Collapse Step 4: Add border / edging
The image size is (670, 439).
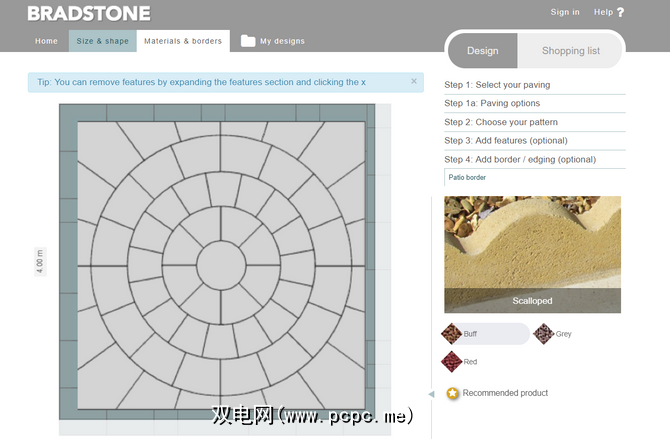pyautogui.click(x=535, y=159)
